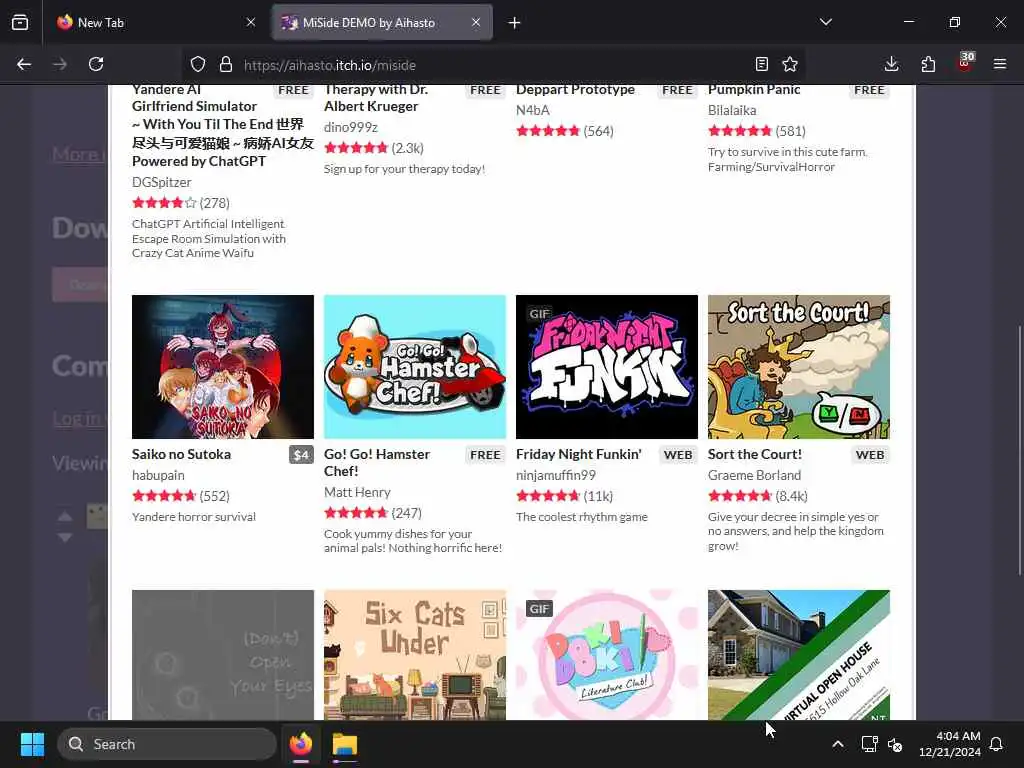Click the Pumpkin Panic title
1024x768 pixels.
click(754, 89)
